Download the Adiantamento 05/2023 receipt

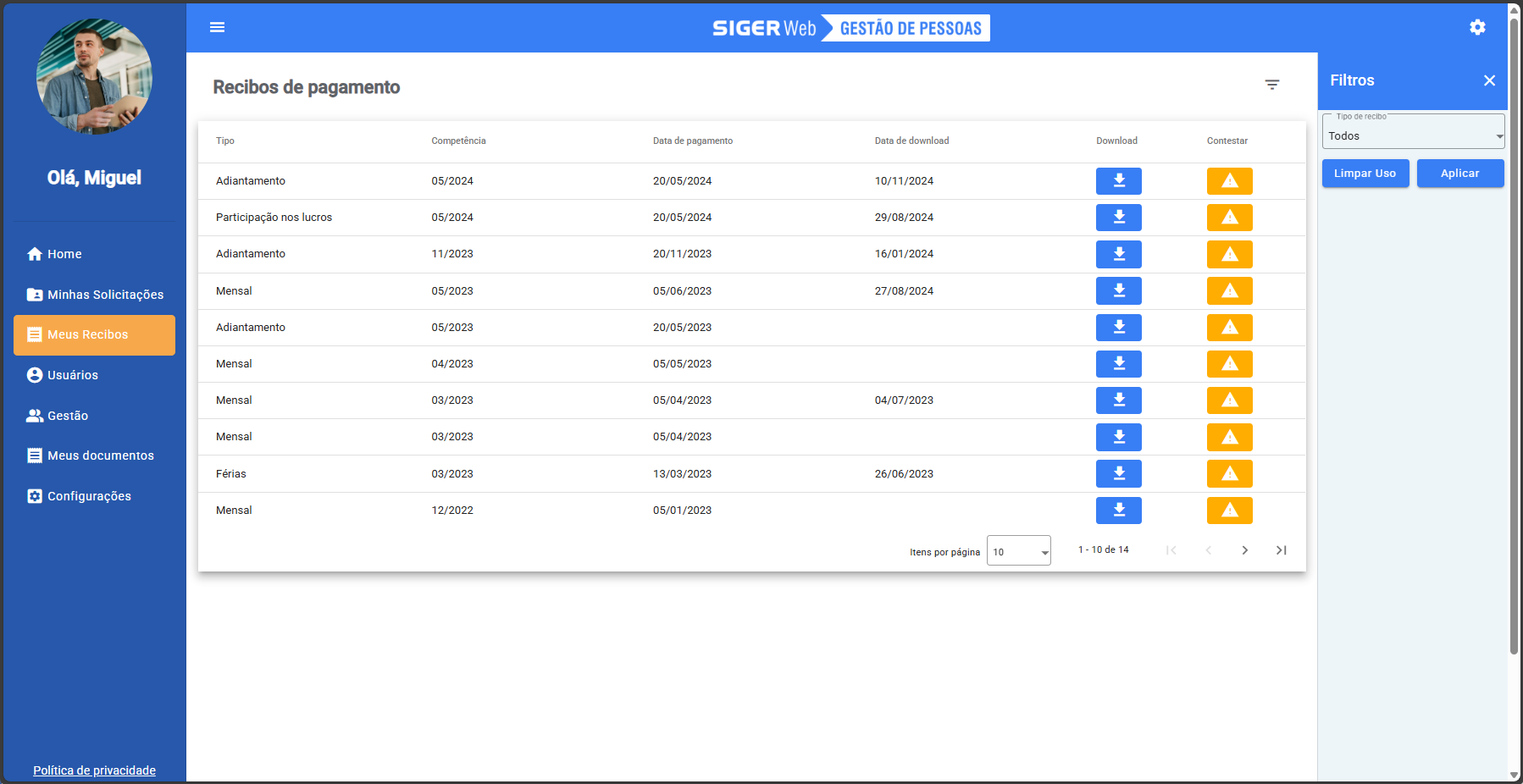(x=1119, y=328)
